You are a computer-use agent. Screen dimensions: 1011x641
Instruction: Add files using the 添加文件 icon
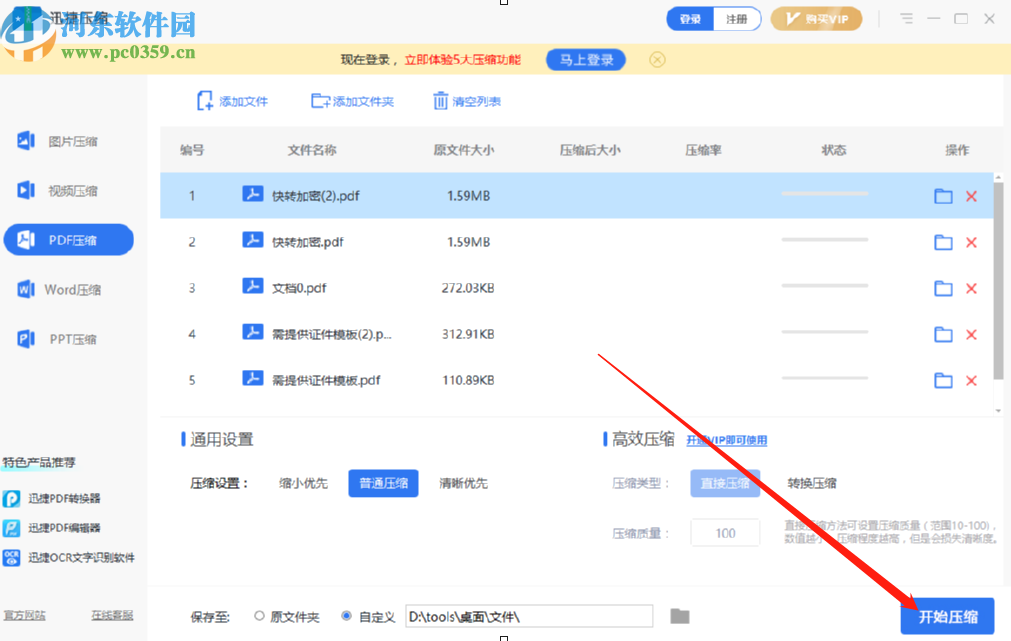[x=206, y=100]
